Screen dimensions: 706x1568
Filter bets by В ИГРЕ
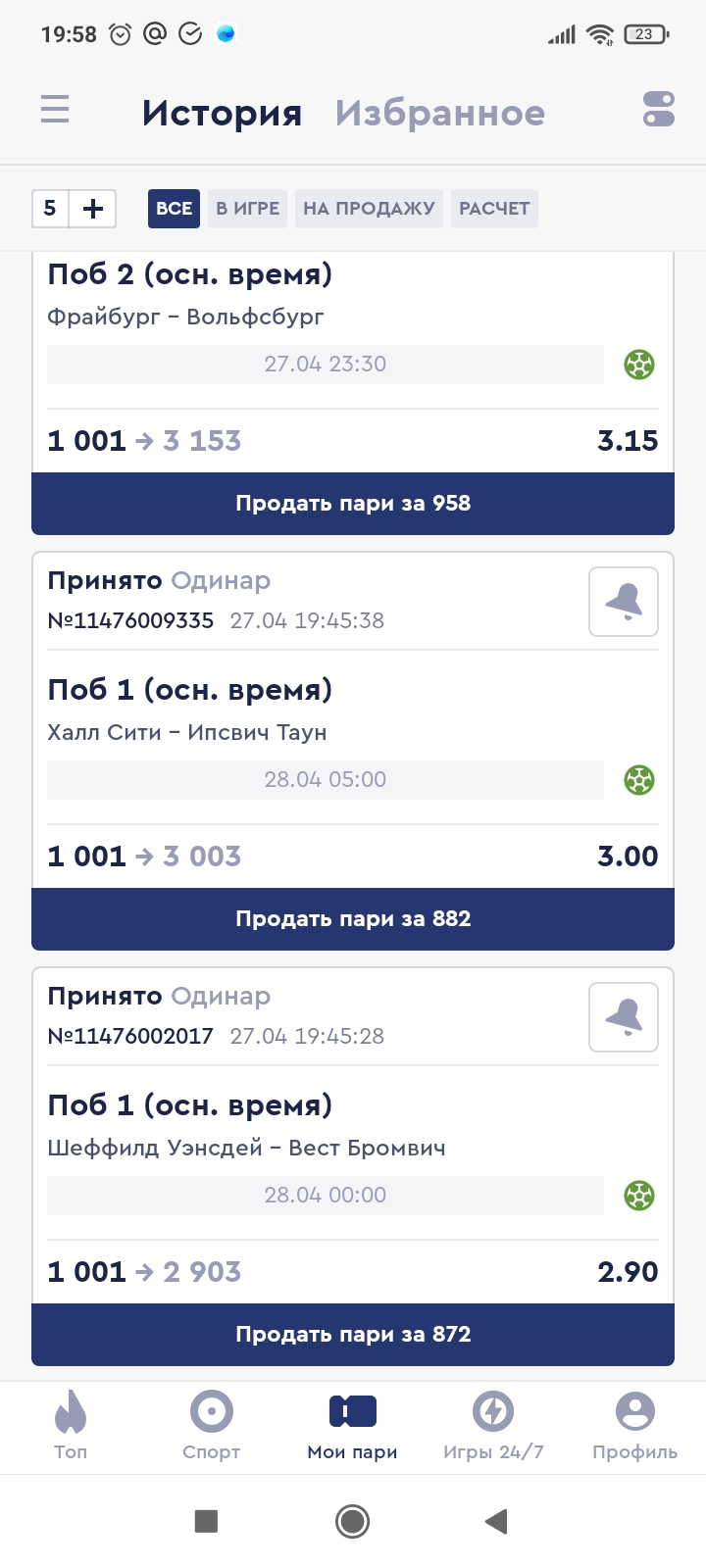click(x=247, y=209)
